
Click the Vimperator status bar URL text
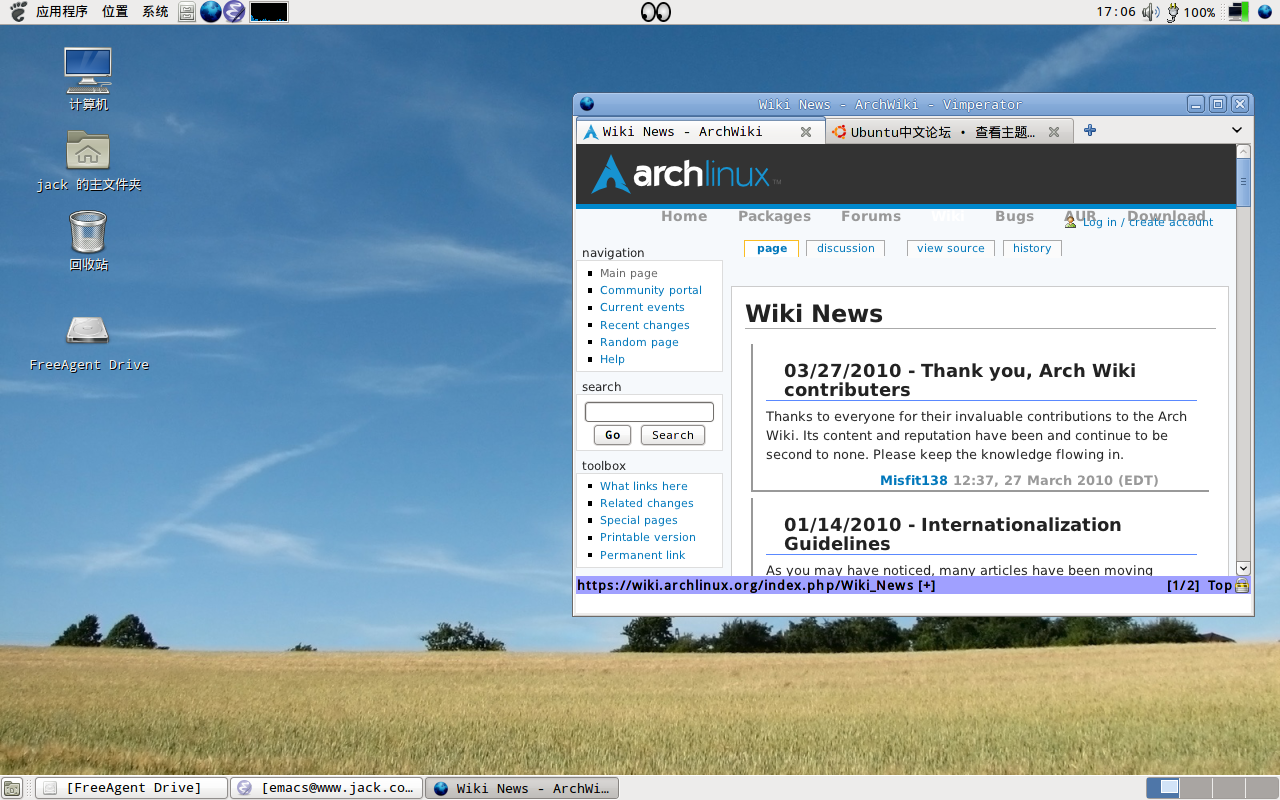pos(756,586)
